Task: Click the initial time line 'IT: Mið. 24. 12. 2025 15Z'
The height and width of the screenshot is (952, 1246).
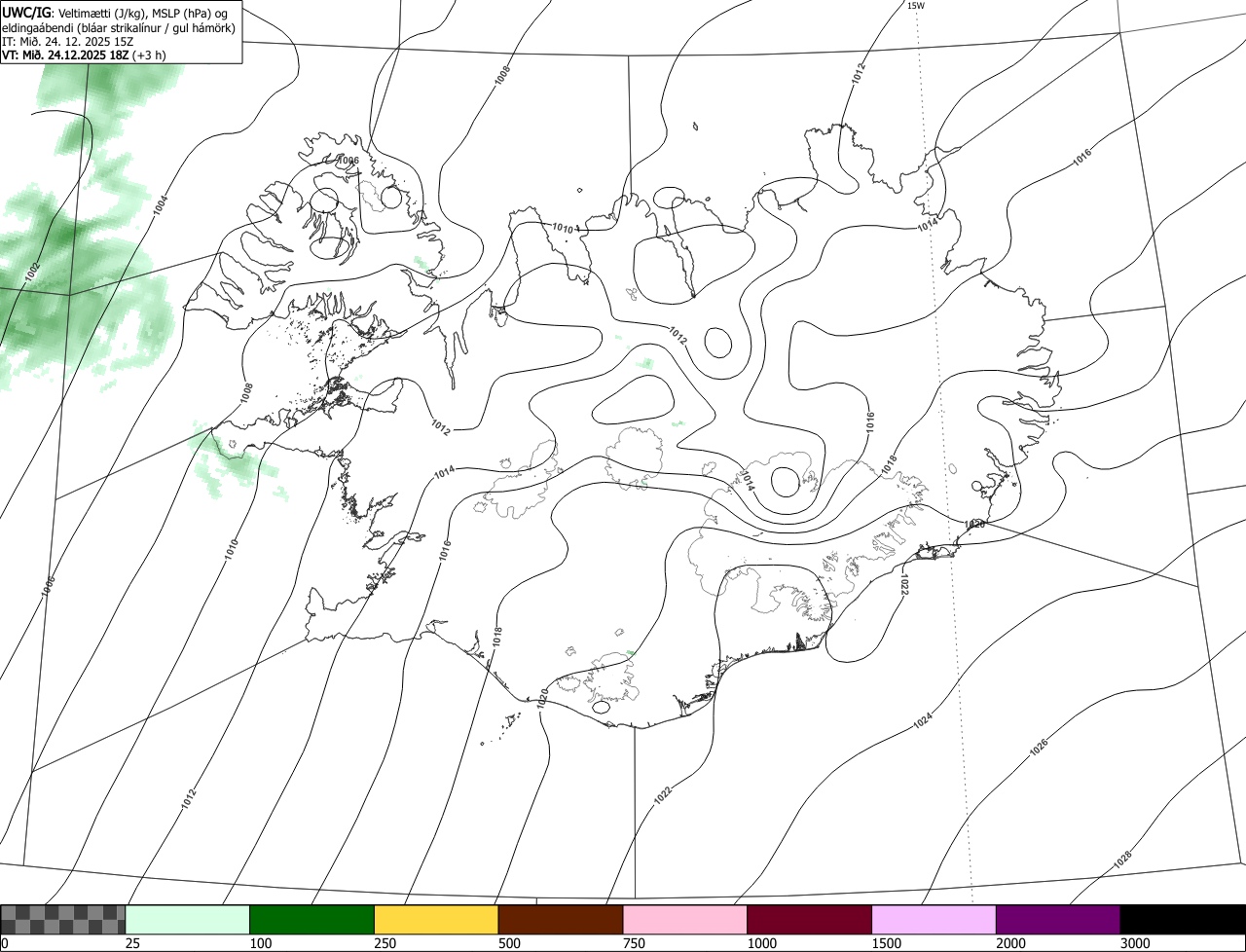Action: coord(67,42)
